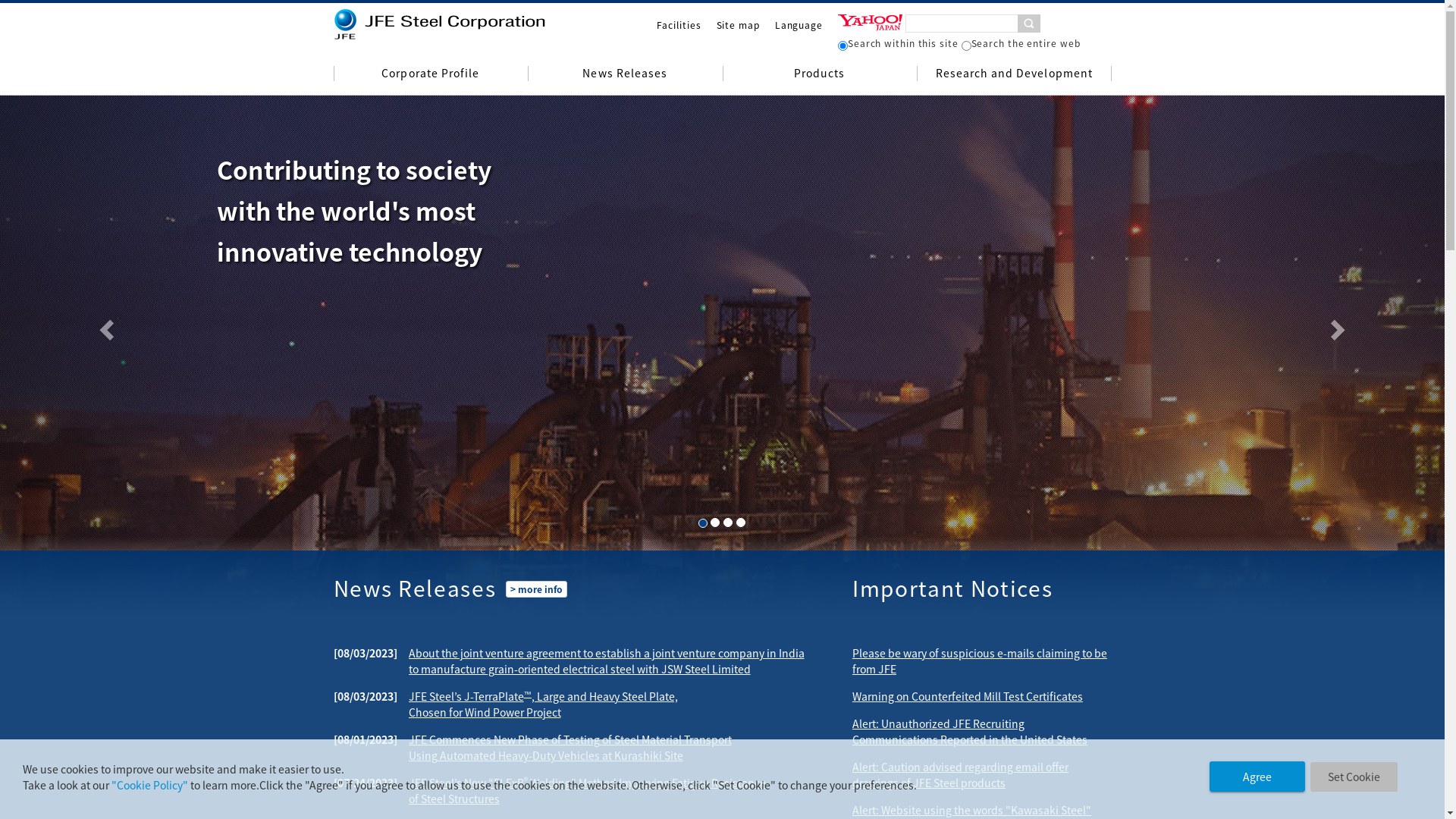Open the Kurashiki automated vehicles news release
This screenshot has height=819, width=1456.
pos(570,748)
